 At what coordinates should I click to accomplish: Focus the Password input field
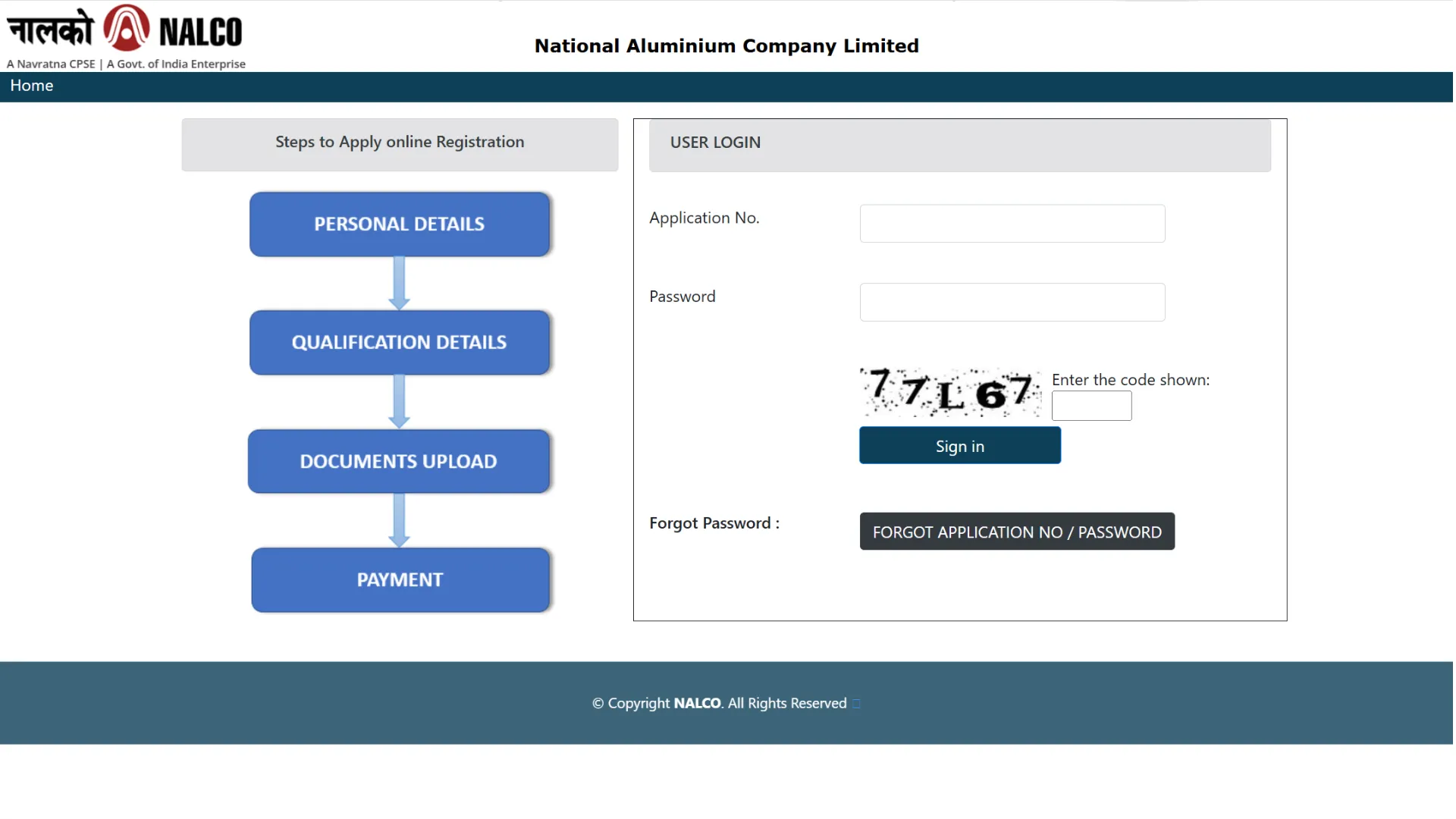(x=1012, y=303)
